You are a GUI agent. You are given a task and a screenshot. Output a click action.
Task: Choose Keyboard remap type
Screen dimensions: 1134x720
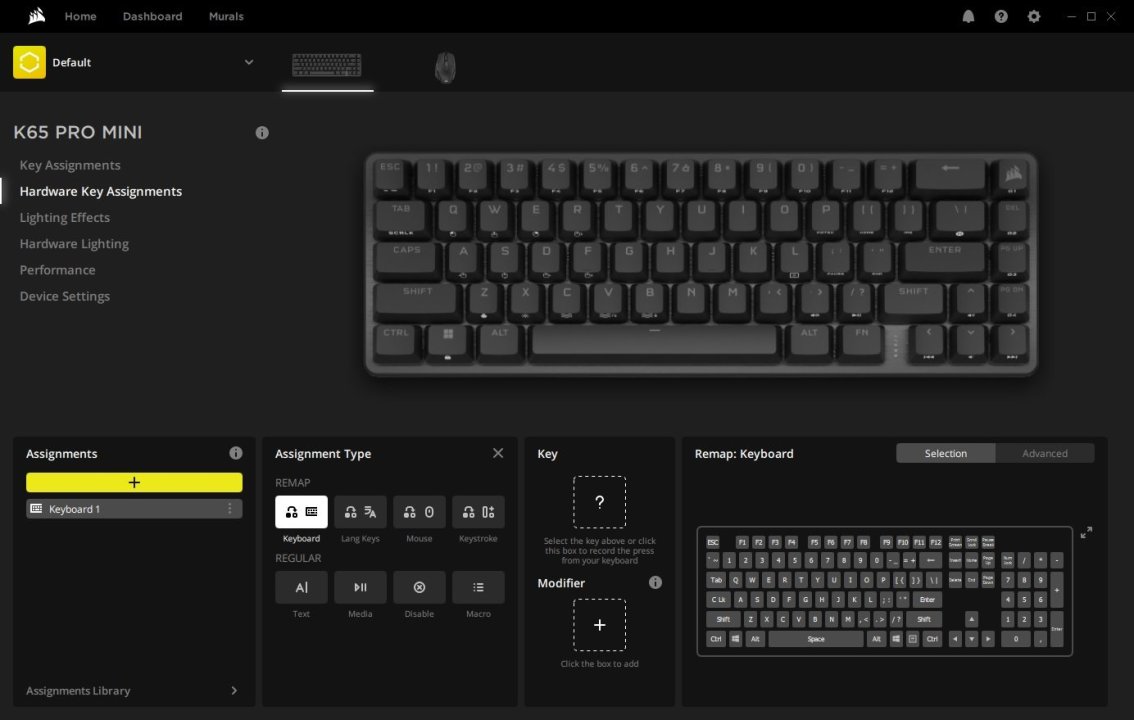point(301,512)
